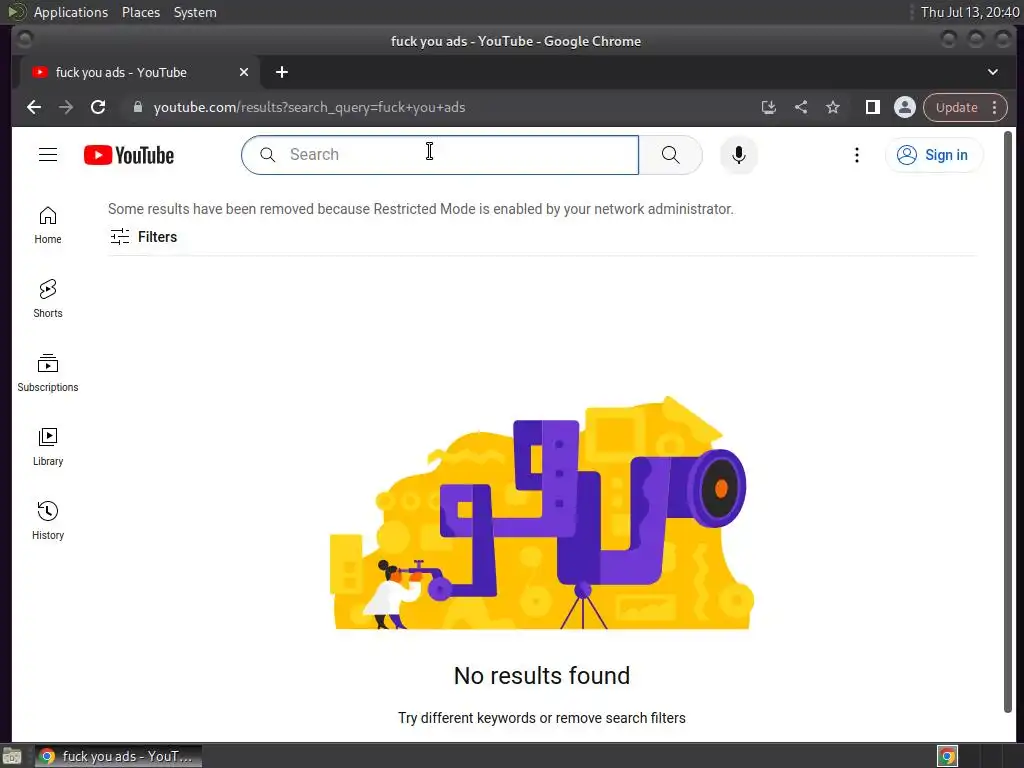Close the YouTube tab
Image resolution: width=1024 pixels, height=768 pixels.
pos(244,72)
